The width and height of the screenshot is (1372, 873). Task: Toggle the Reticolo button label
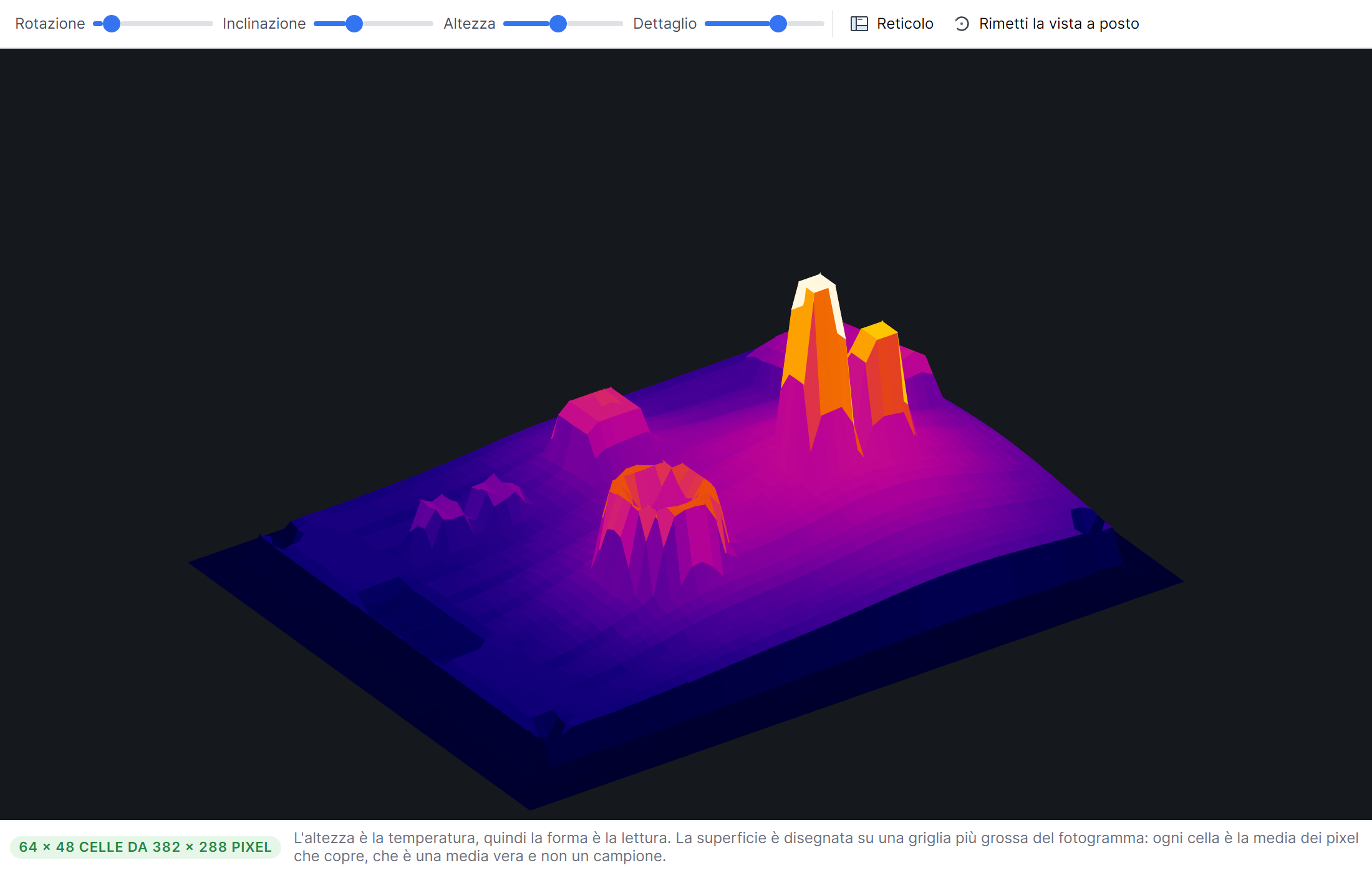(905, 24)
